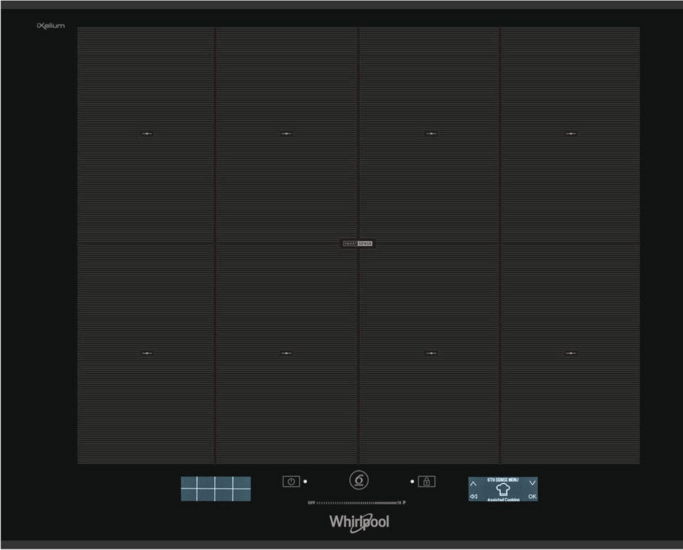Select the bottom second-from-right zone marker
683x550 pixels.
point(430,353)
